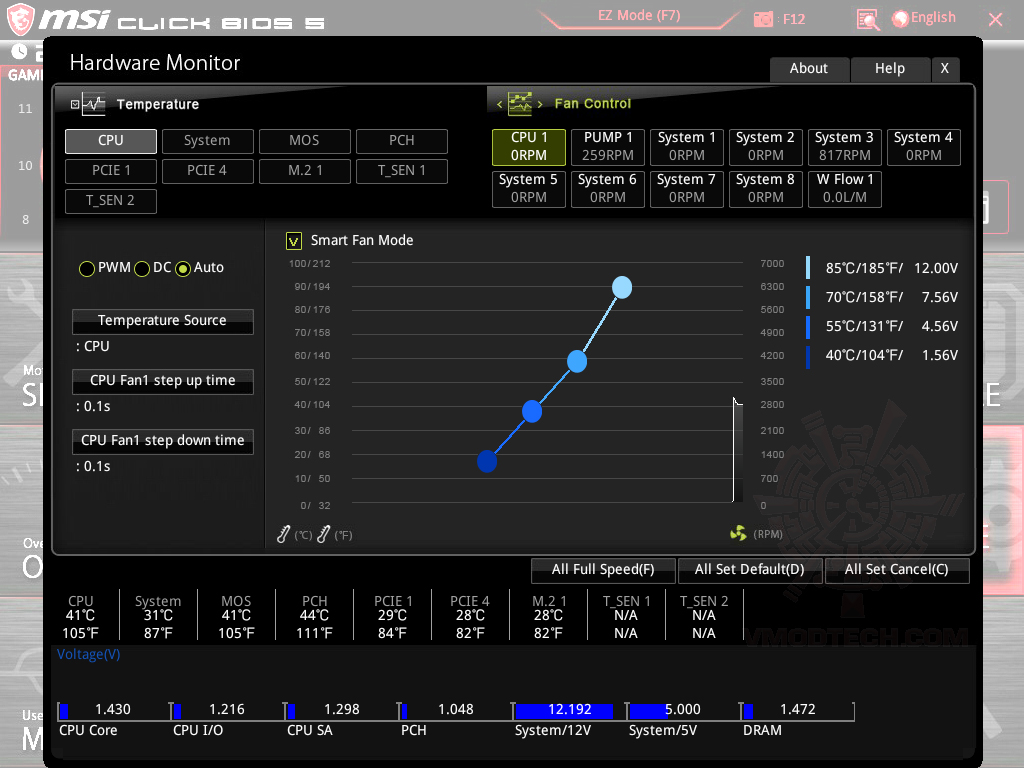The height and width of the screenshot is (768, 1024).
Task: Enable Smart Fan Mode checkbox
Action: [x=294, y=241]
